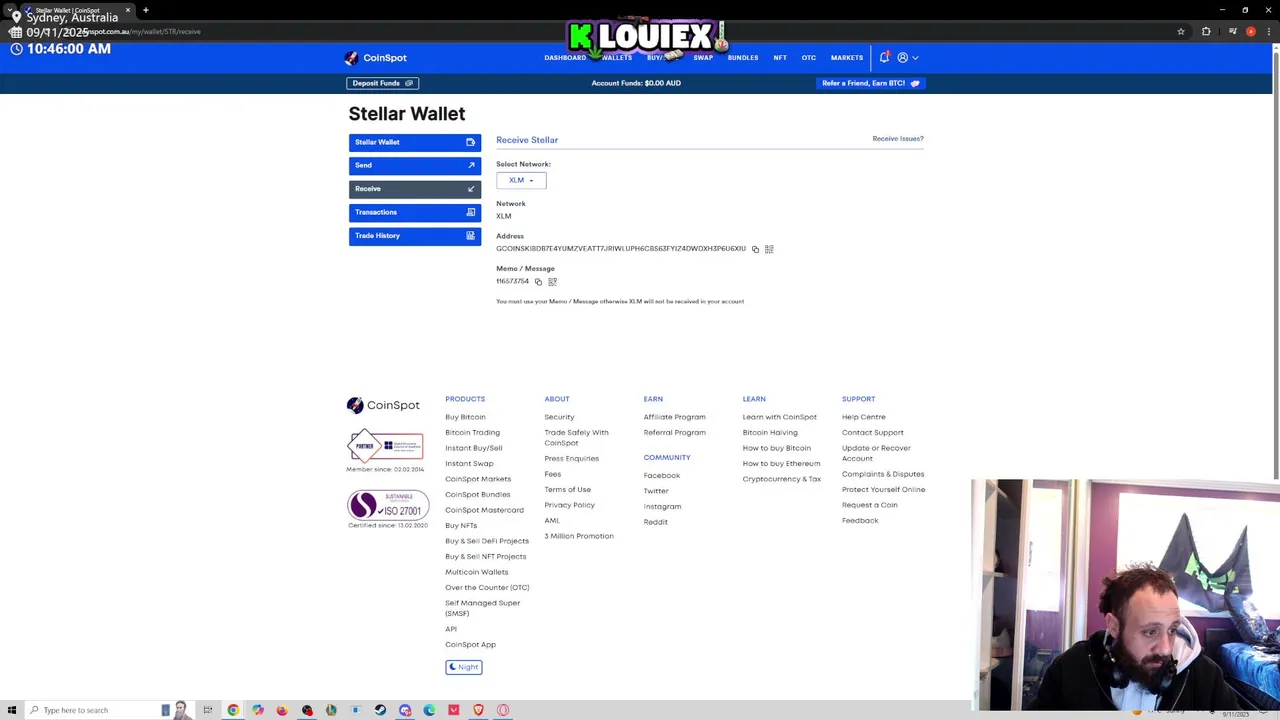Open Reddit community link
This screenshot has width=1280, height=720.
pos(655,522)
